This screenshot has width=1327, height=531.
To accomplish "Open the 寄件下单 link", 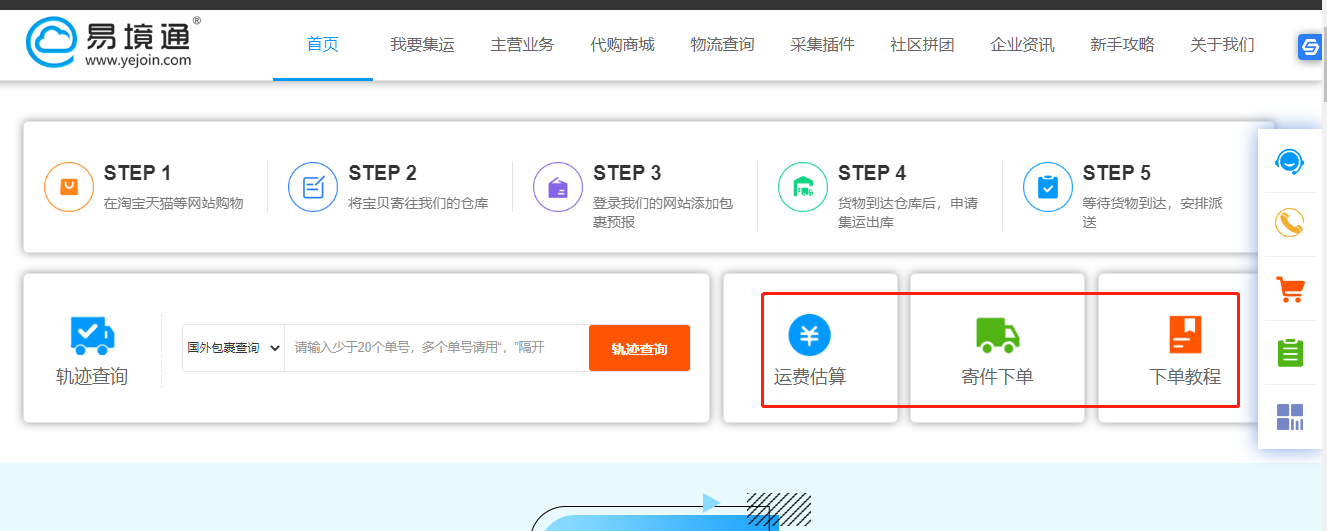I will (x=997, y=377).
